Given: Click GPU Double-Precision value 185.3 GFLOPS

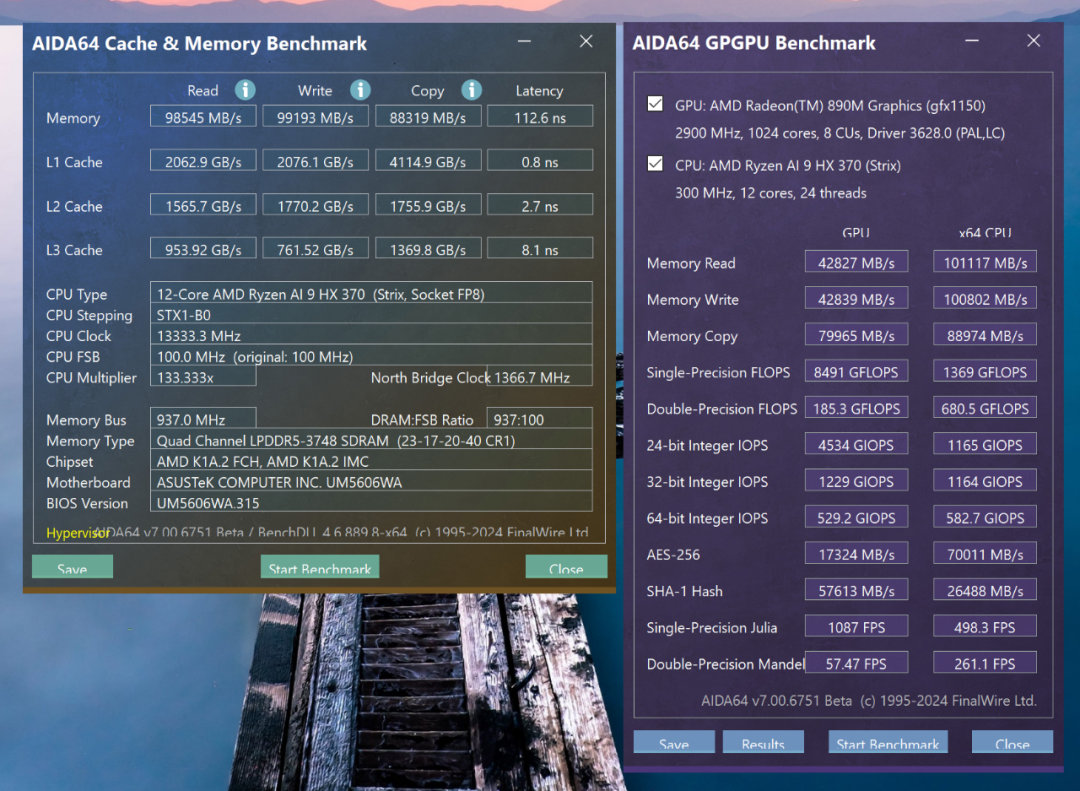Looking at the screenshot, I should tap(856, 408).
